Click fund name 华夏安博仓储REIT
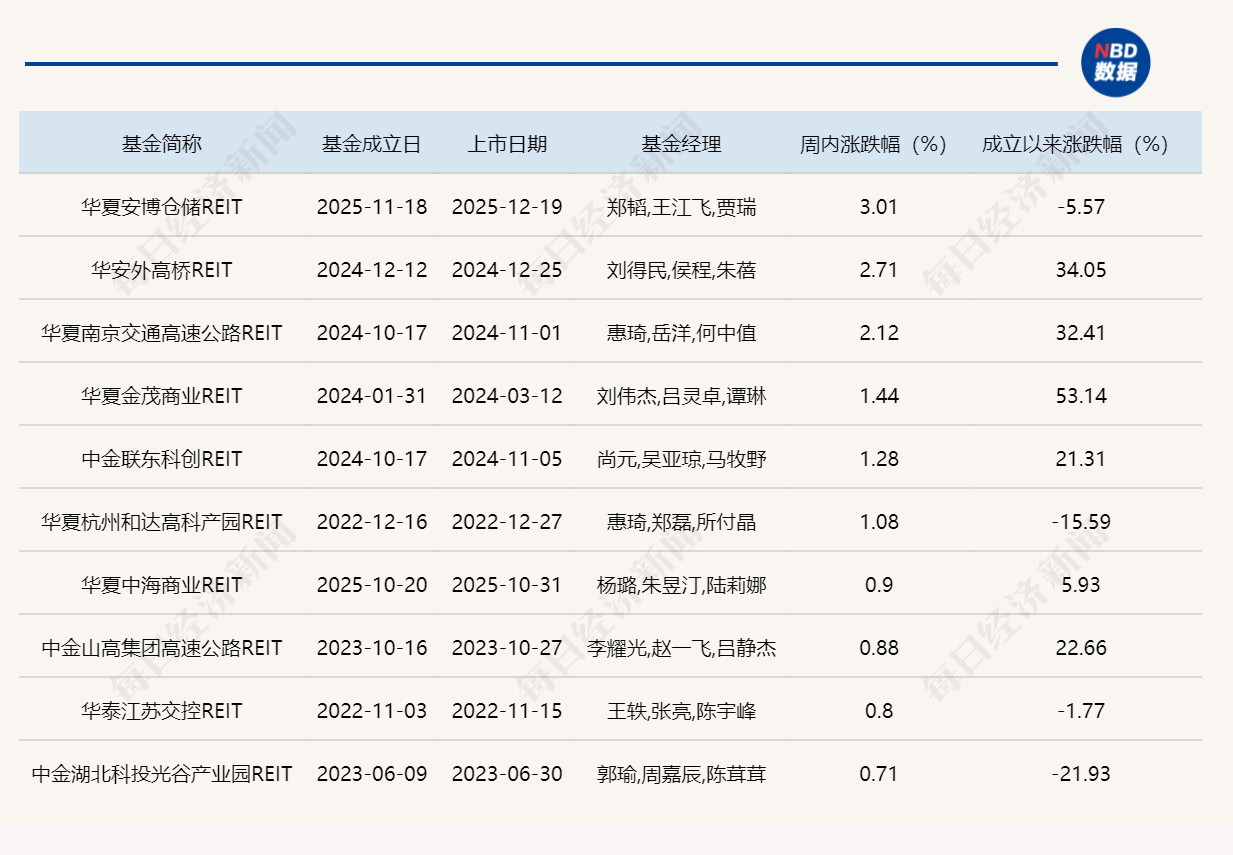 tap(162, 207)
